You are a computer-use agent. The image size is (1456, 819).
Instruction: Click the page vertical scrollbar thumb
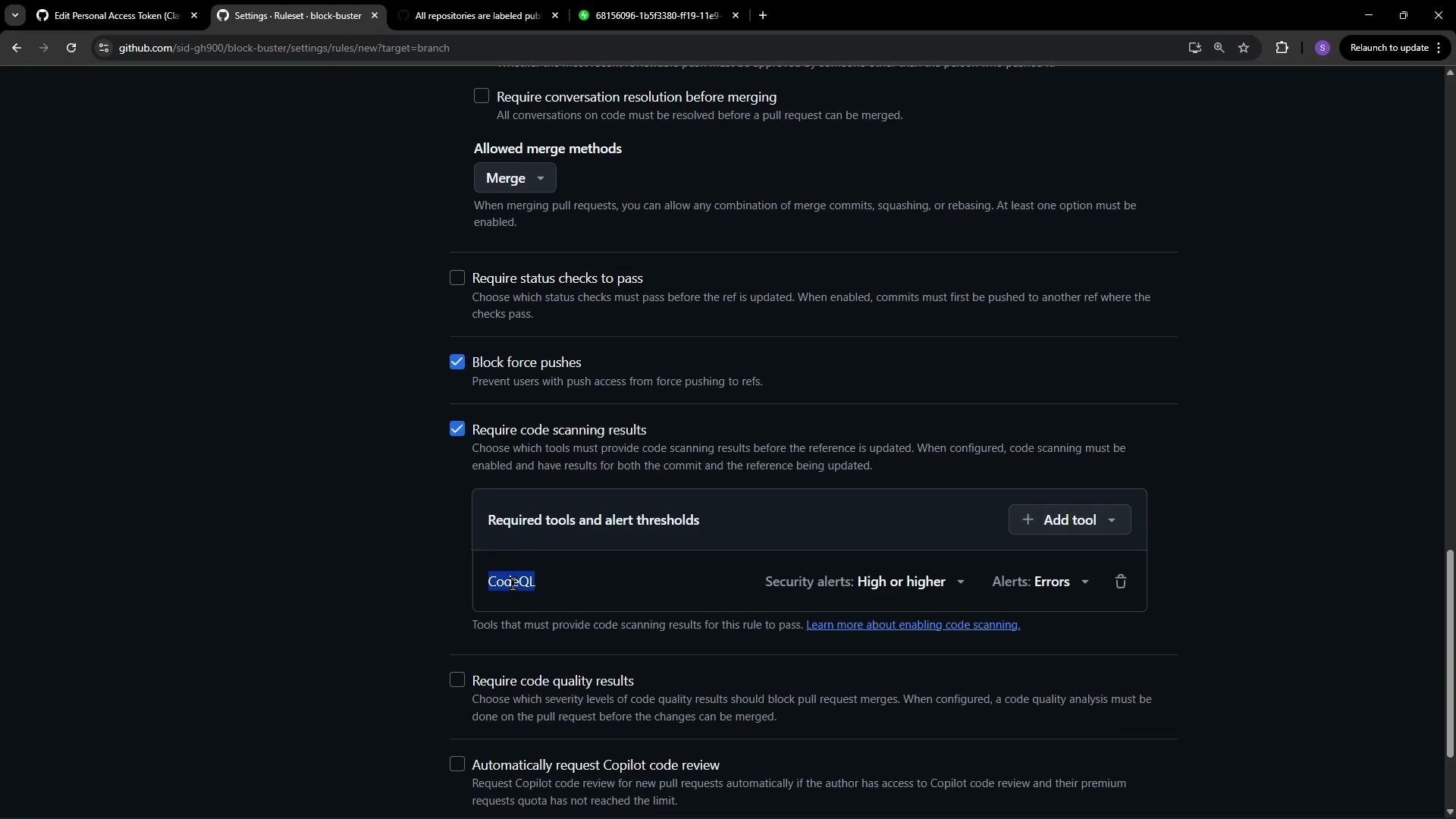(x=1450, y=654)
